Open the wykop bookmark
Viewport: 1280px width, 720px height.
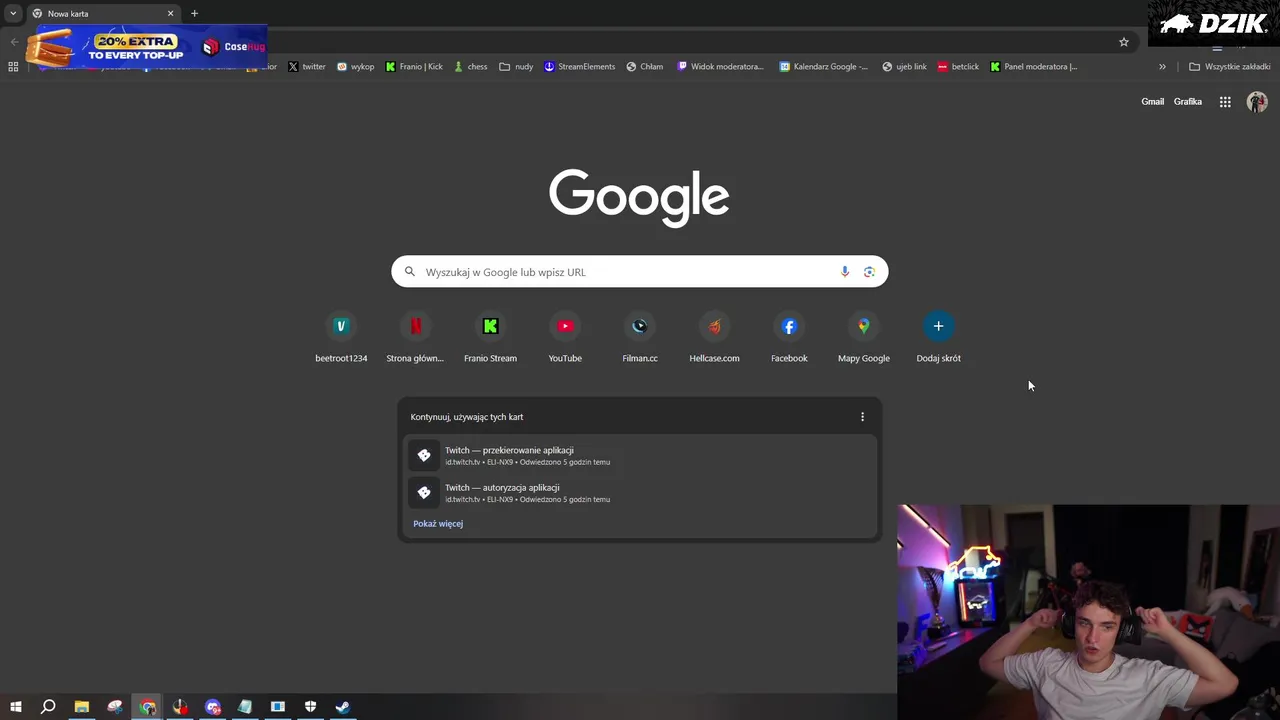[355, 67]
